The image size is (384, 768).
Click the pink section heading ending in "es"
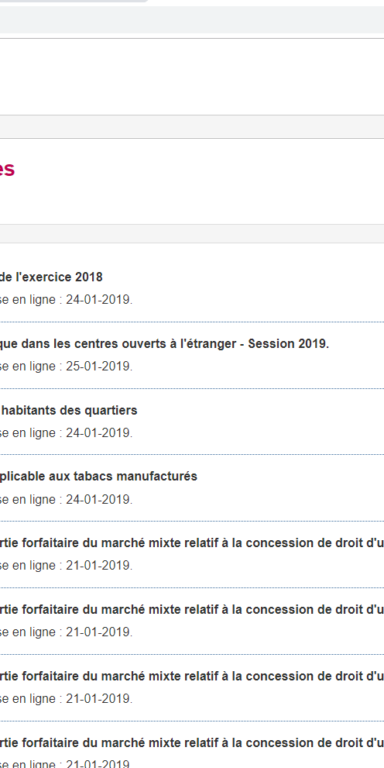coord(7,169)
